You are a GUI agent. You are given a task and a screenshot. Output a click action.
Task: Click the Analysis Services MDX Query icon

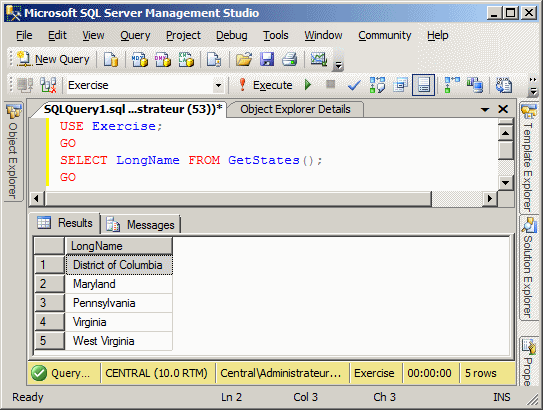coord(140,59)
